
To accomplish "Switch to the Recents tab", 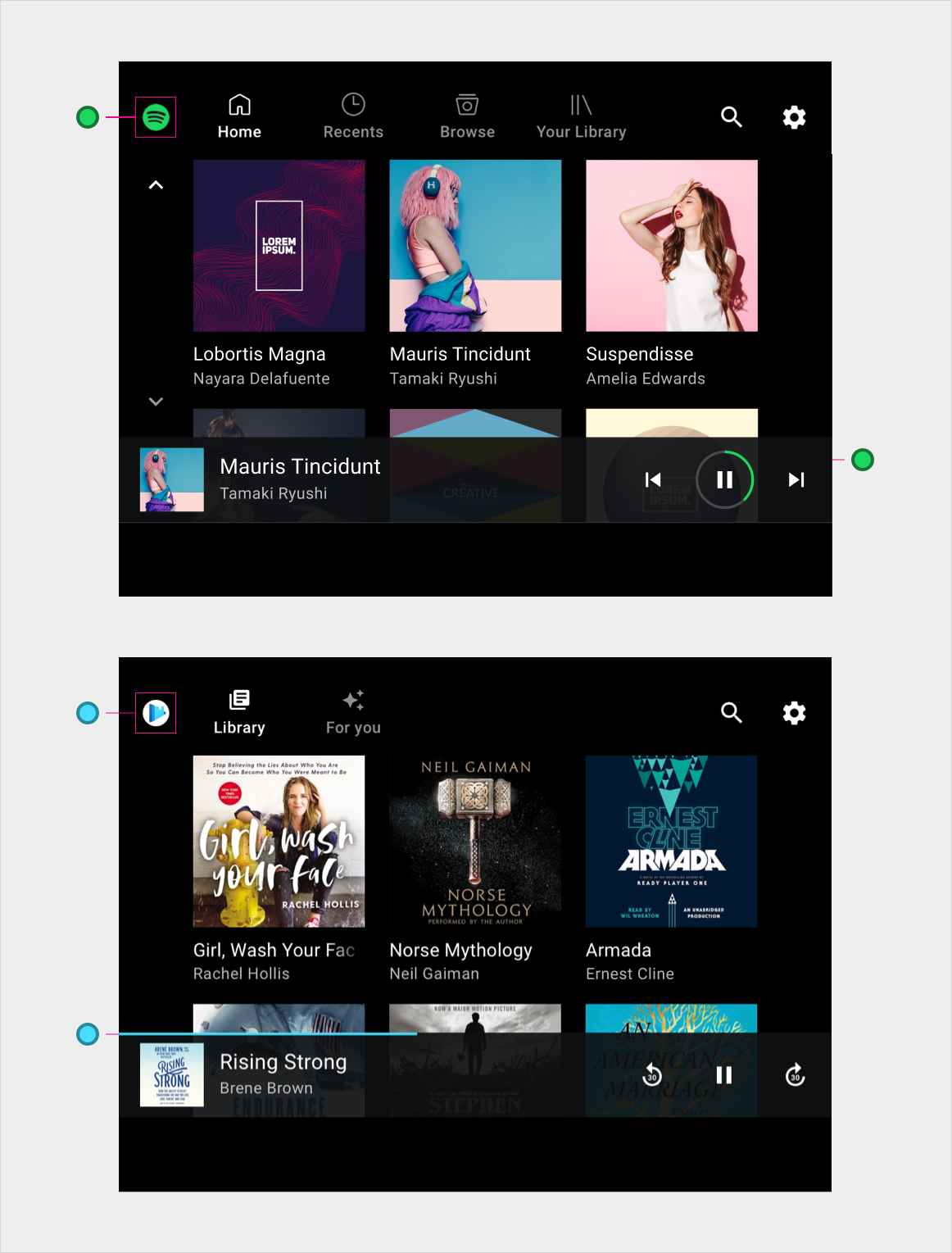I will point(353,117).
